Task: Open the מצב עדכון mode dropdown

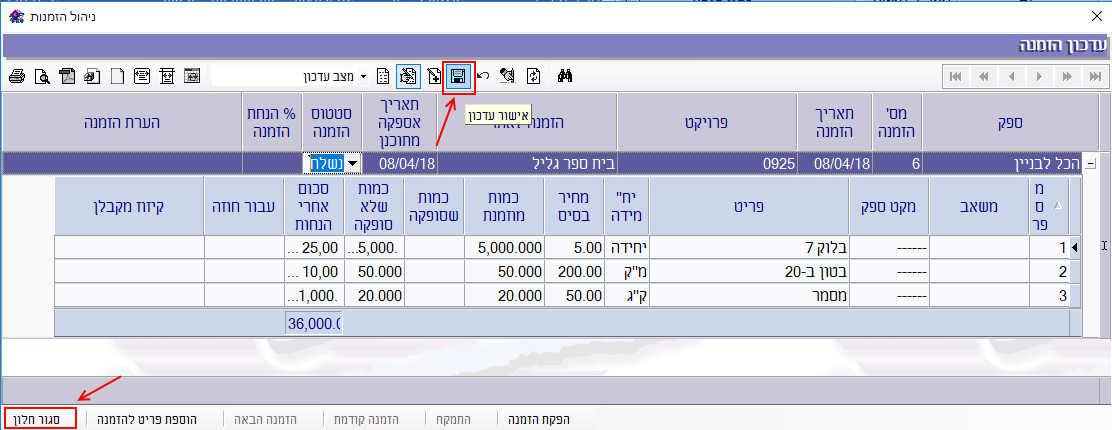Action: (x=363, y=76)
